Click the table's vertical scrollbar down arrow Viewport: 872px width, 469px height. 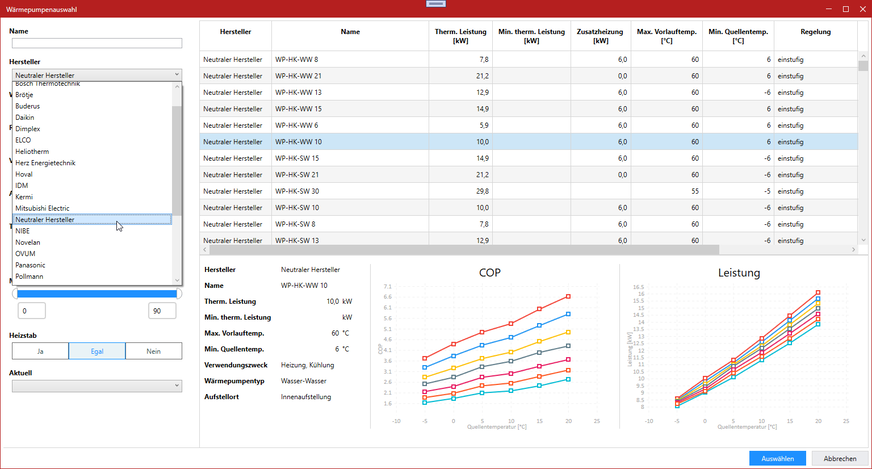[864, 239]
